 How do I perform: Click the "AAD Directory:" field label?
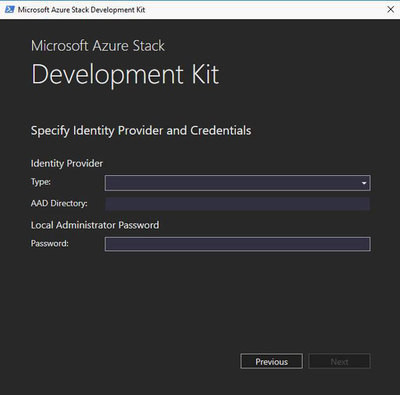(59, 203)
